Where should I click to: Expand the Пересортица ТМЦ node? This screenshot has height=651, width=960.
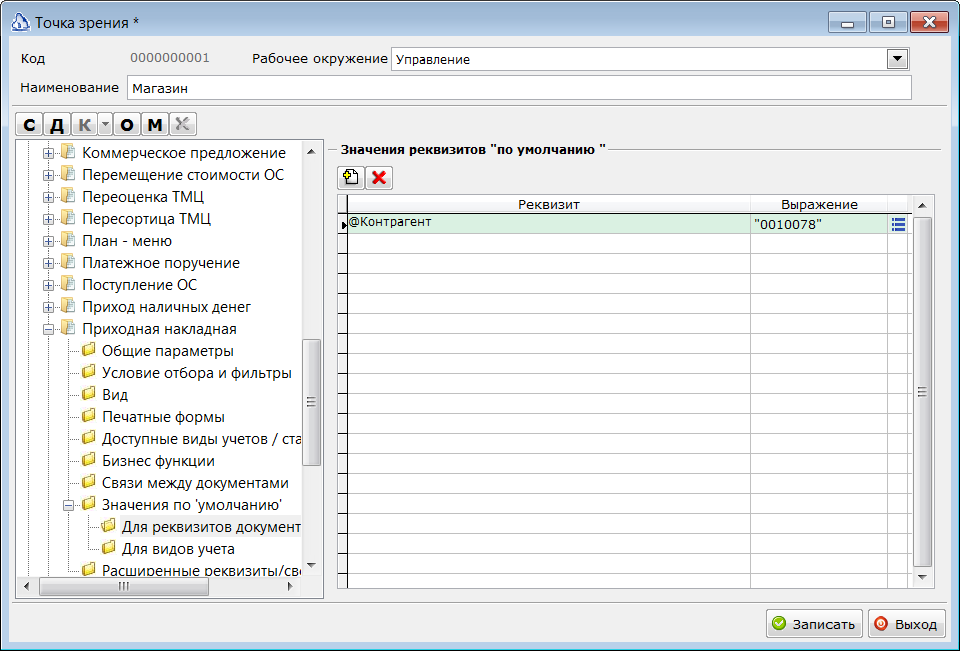(x=48, y=219)
